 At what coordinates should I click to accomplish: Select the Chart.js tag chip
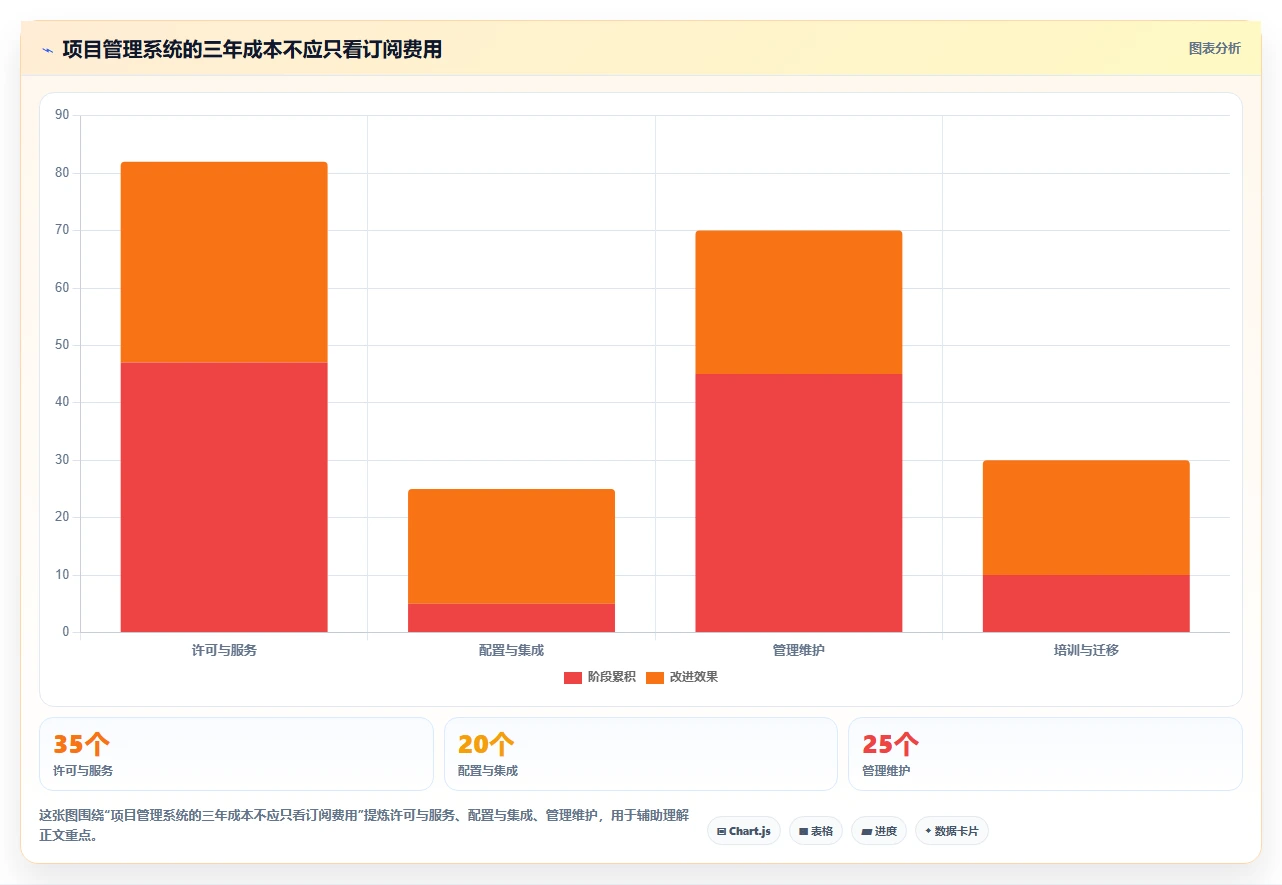(x=744, y=831)
